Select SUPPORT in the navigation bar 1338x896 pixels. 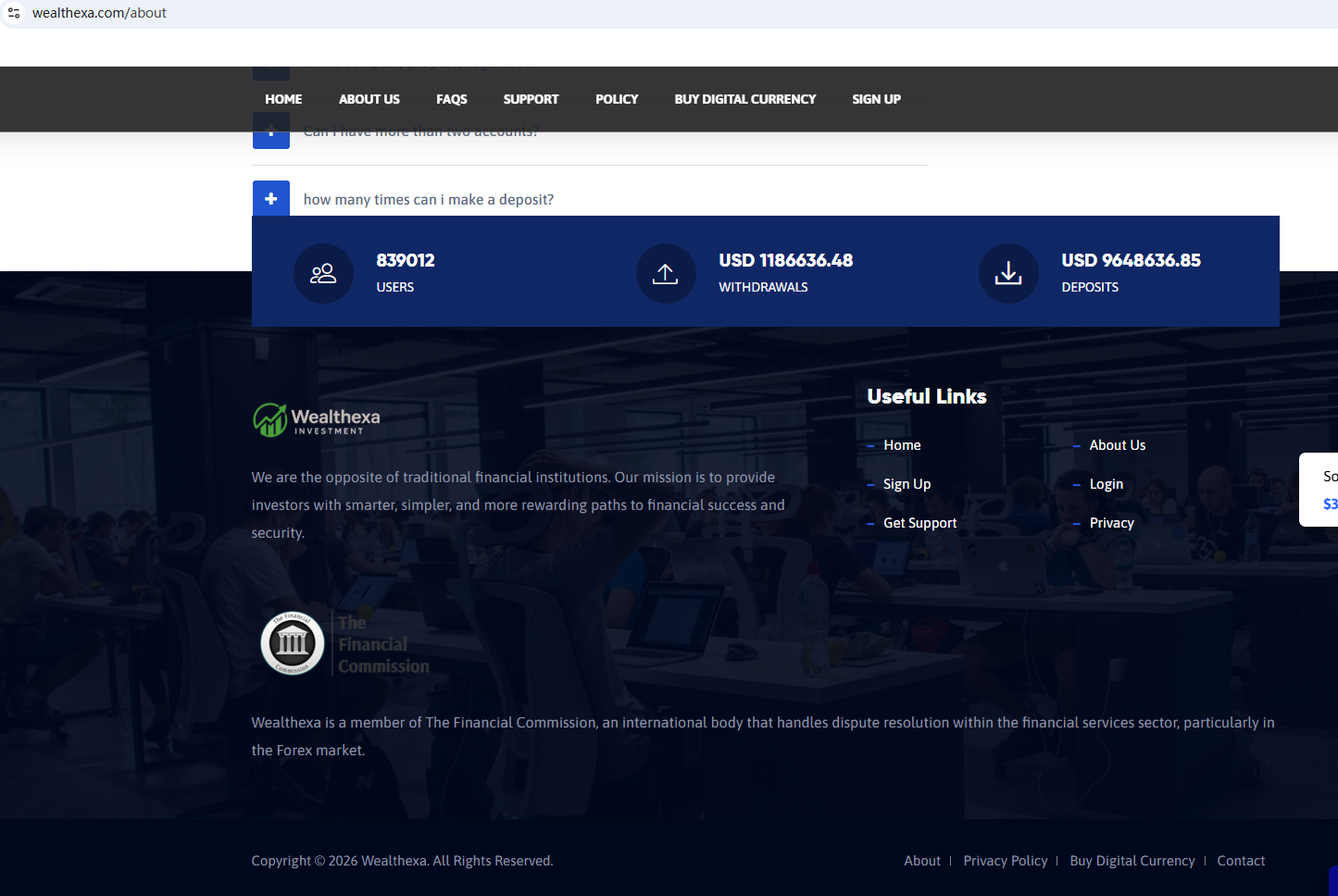coord(531,99)
